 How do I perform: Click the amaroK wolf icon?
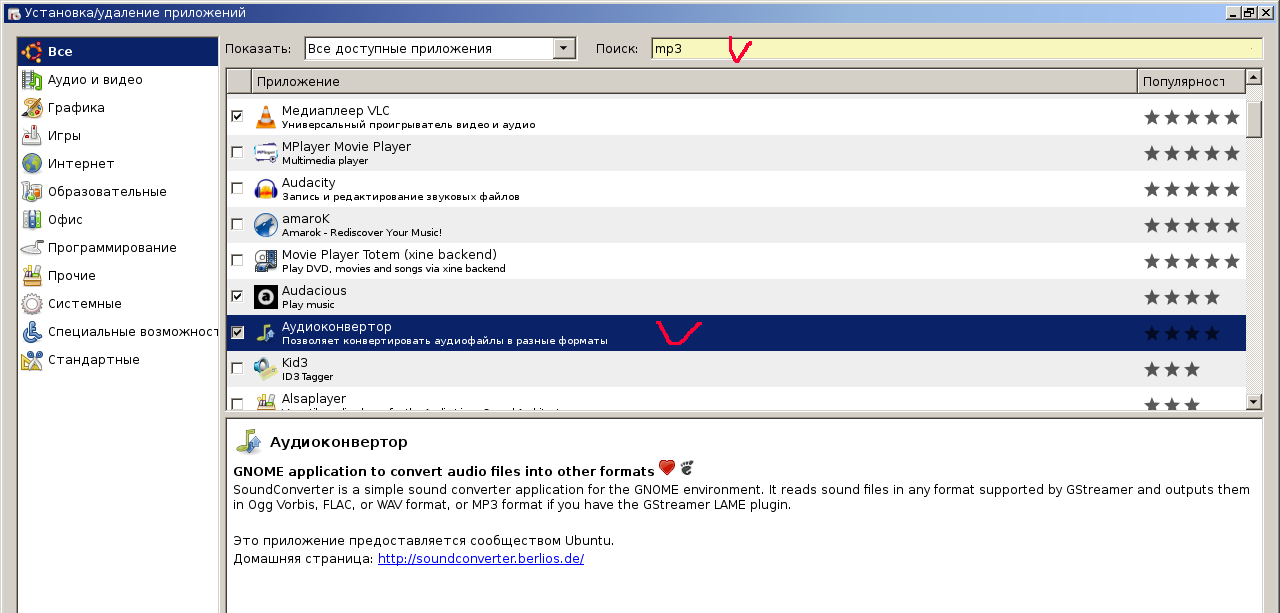click(265, 225)
